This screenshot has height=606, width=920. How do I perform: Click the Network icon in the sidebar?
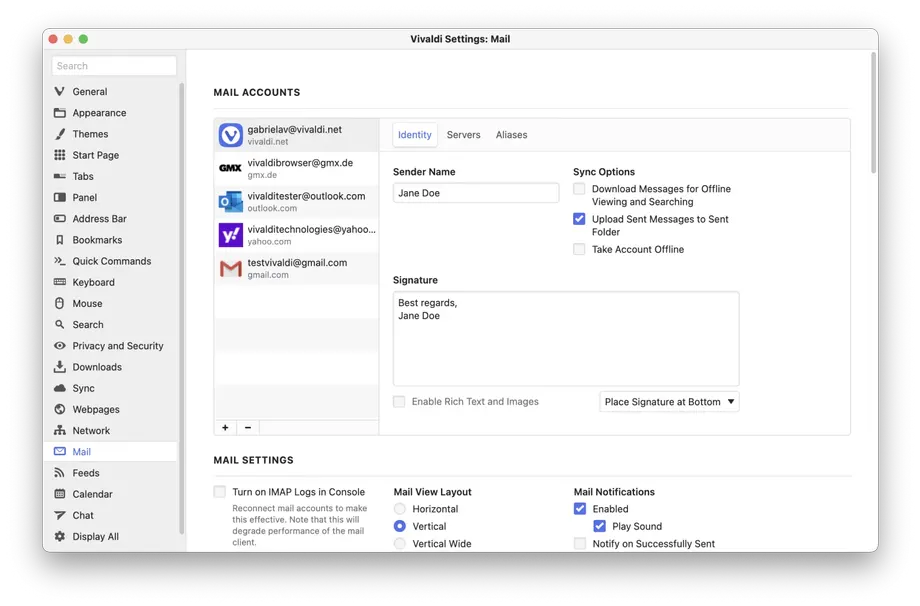click(59, 430)
